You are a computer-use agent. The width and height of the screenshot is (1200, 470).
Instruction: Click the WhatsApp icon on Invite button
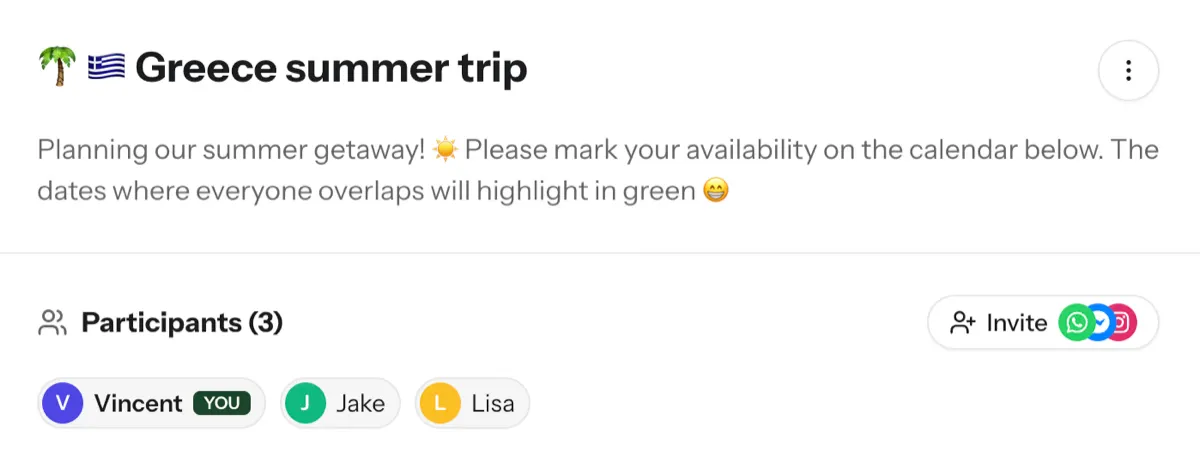click(1076, 323)
